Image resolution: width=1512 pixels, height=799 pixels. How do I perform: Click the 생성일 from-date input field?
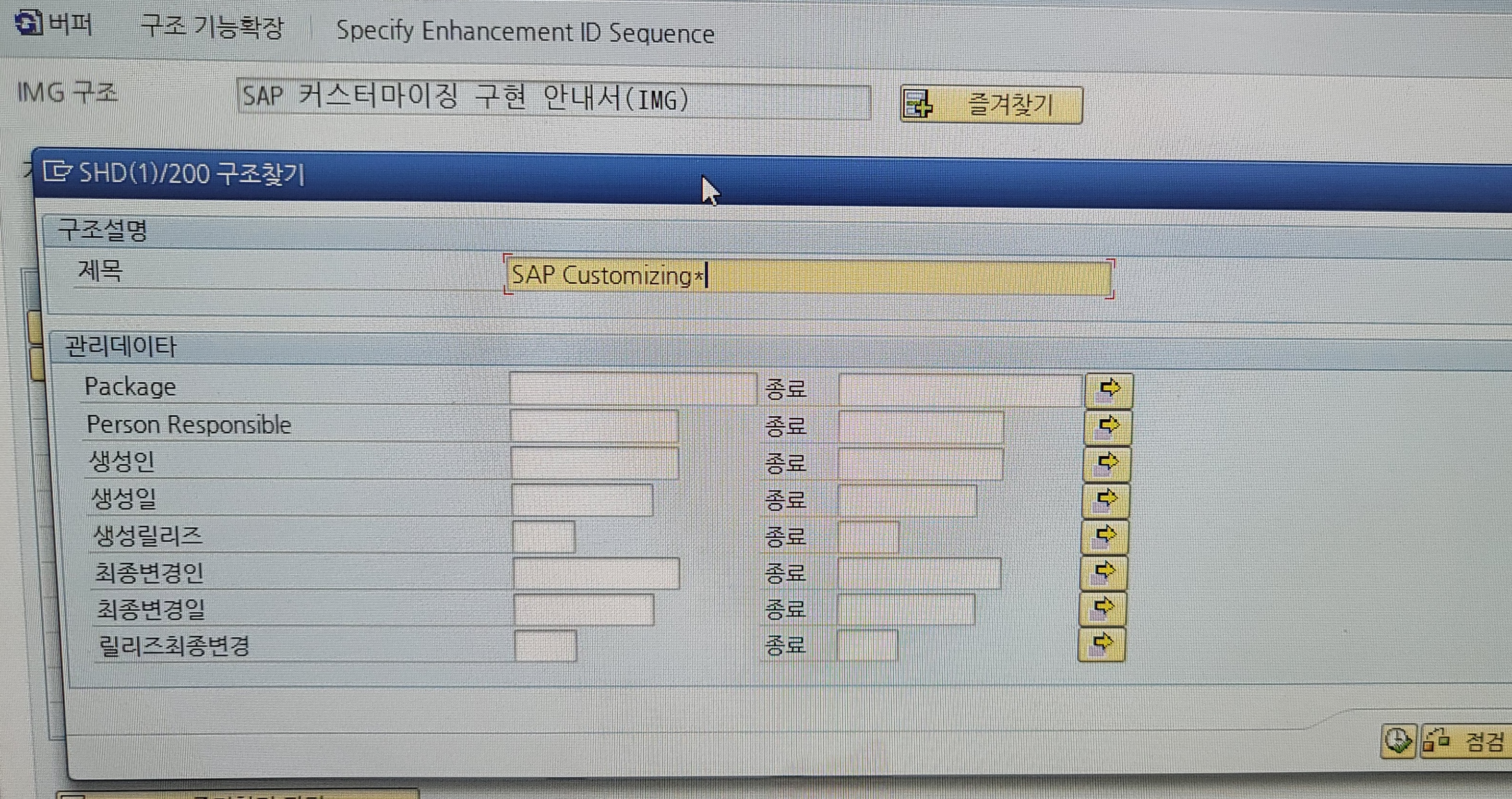(582, 499)
